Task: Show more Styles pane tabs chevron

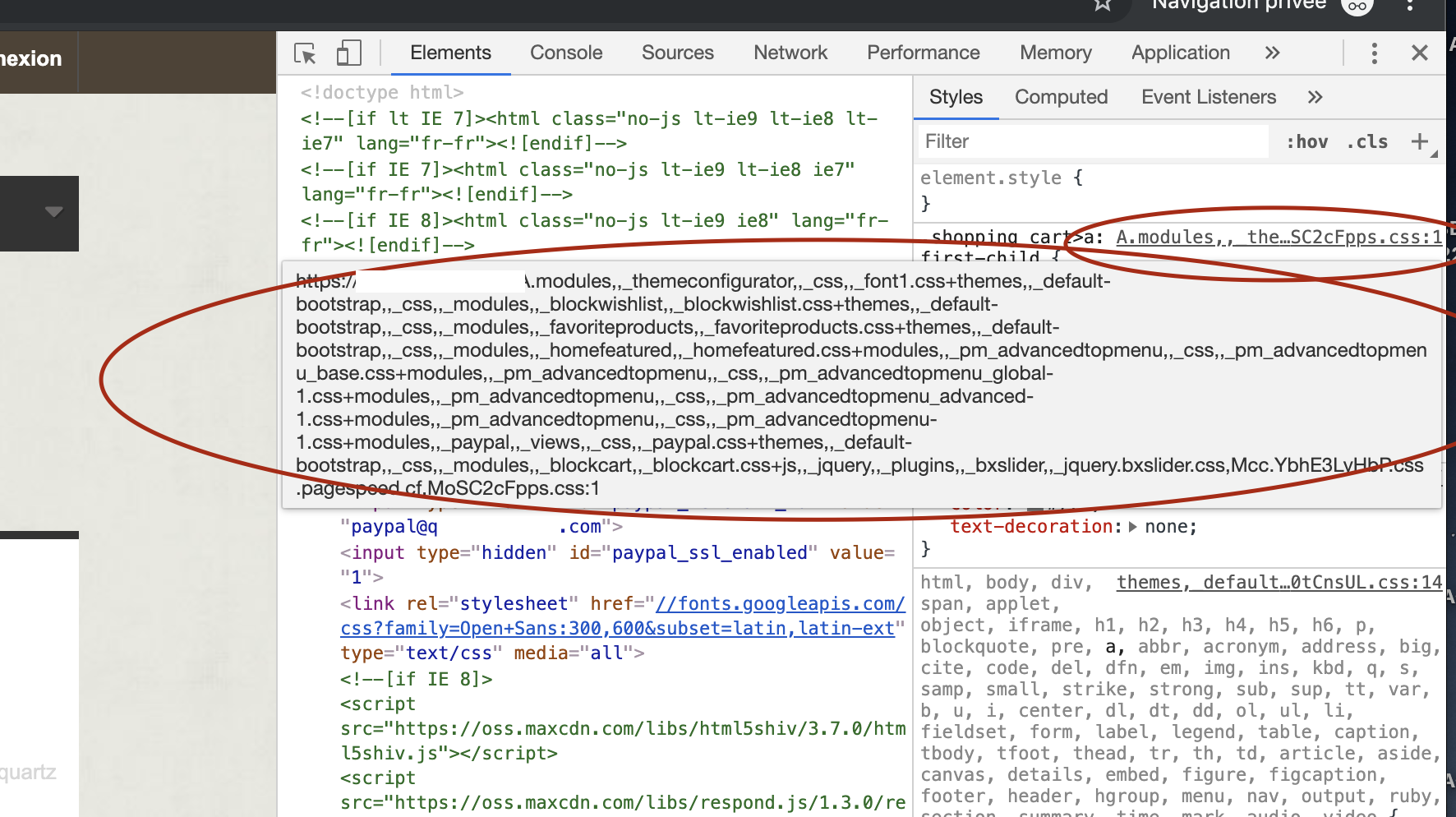Action: tap(1315, 97)
